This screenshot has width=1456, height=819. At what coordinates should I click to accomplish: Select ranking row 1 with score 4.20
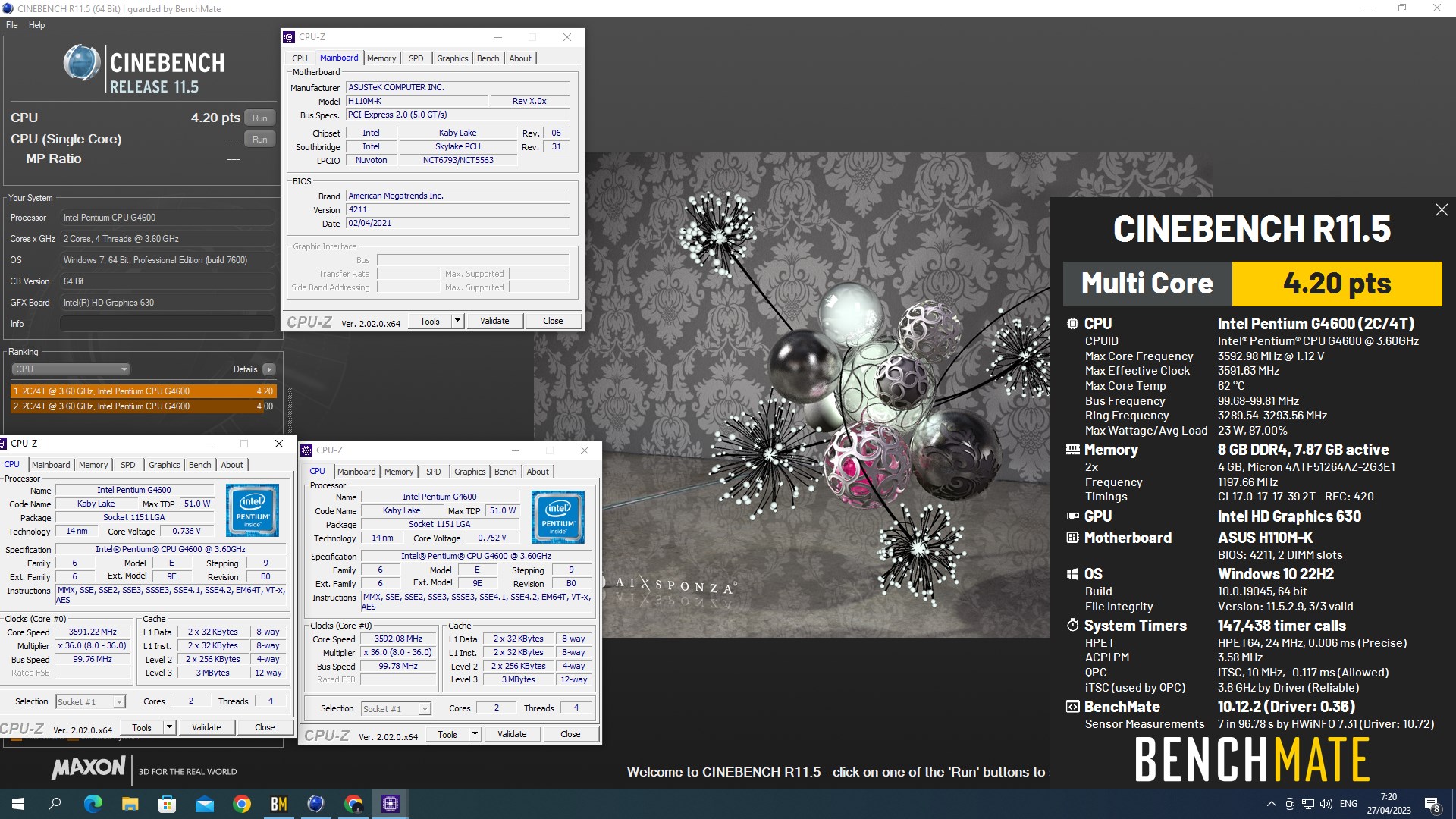pyautogui.click(x=143, y=391)
